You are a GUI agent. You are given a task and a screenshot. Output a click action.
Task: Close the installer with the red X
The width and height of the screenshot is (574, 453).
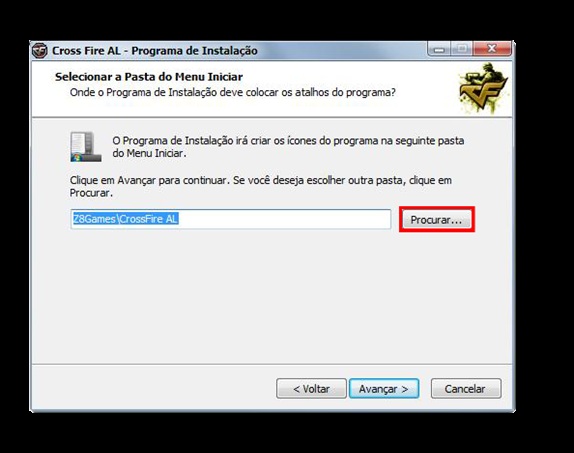click(492, 49)
